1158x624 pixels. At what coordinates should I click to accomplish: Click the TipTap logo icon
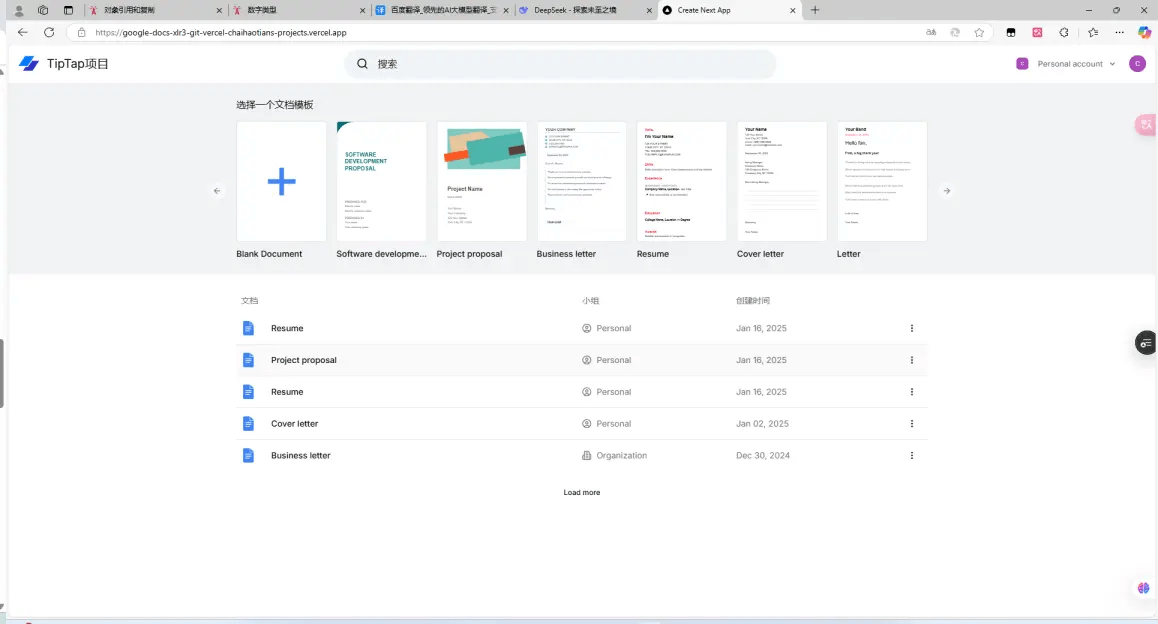click(28, 64)
